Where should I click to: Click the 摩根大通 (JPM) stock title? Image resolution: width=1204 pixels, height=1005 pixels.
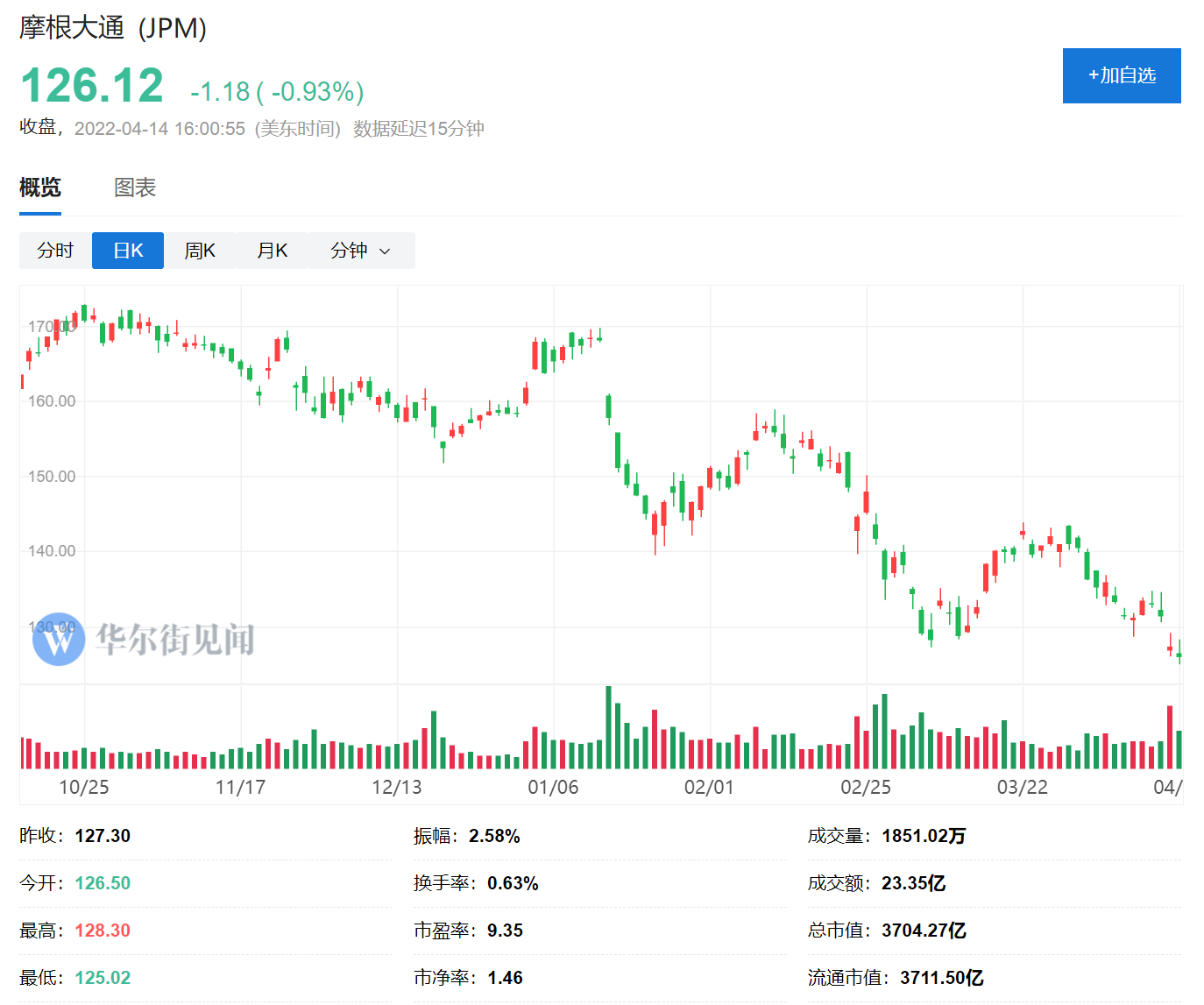[x=113, y=28]
